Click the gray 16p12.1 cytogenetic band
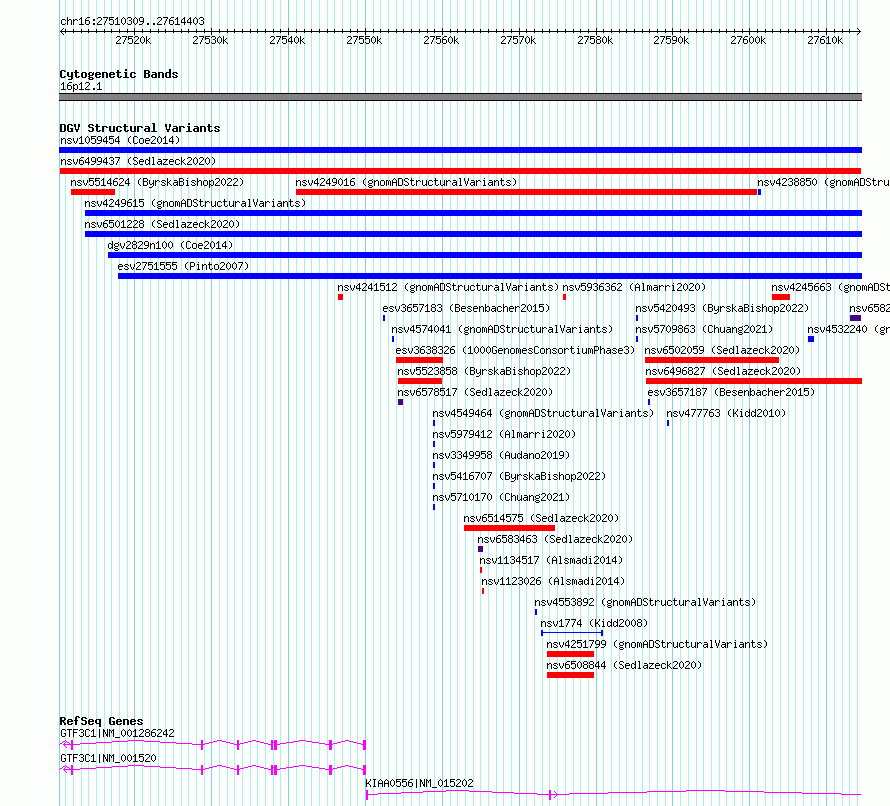 (460, 97)
